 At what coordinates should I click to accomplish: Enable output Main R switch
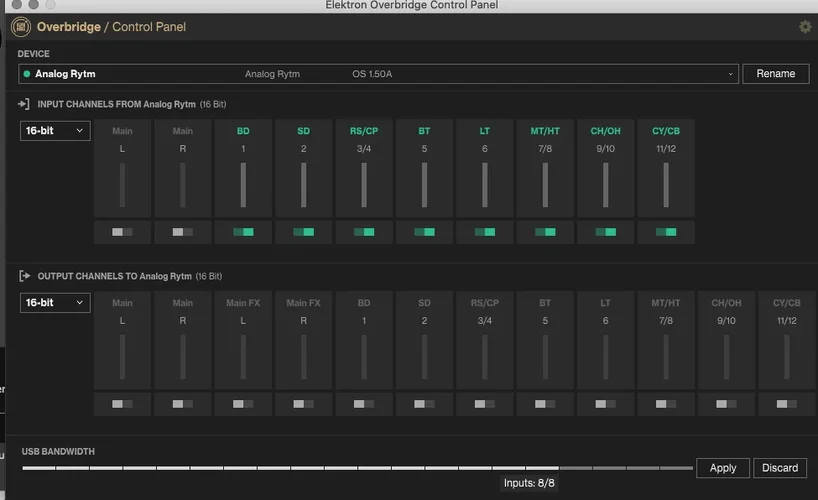[183, 404]
